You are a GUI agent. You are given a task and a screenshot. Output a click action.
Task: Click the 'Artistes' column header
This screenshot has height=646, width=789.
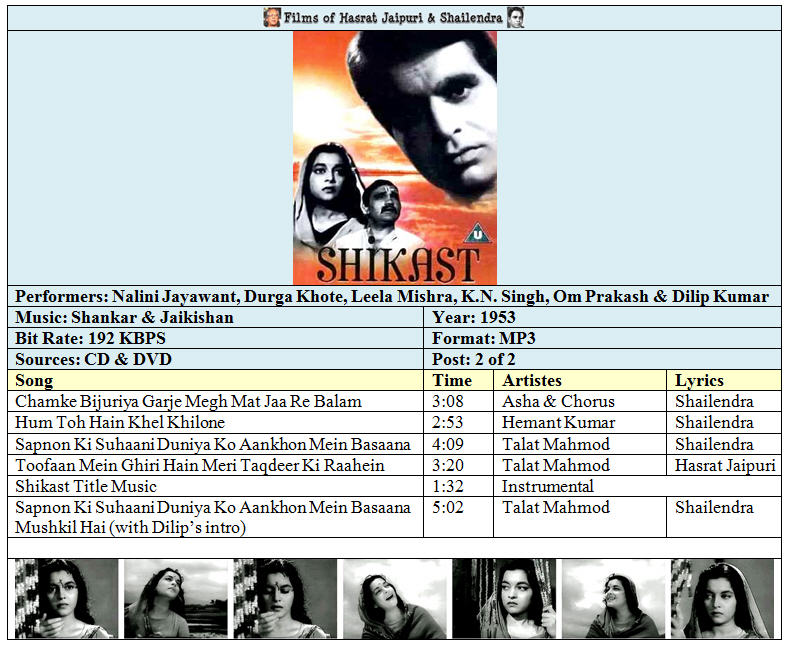pyautogui.click(x=580, y=380)
